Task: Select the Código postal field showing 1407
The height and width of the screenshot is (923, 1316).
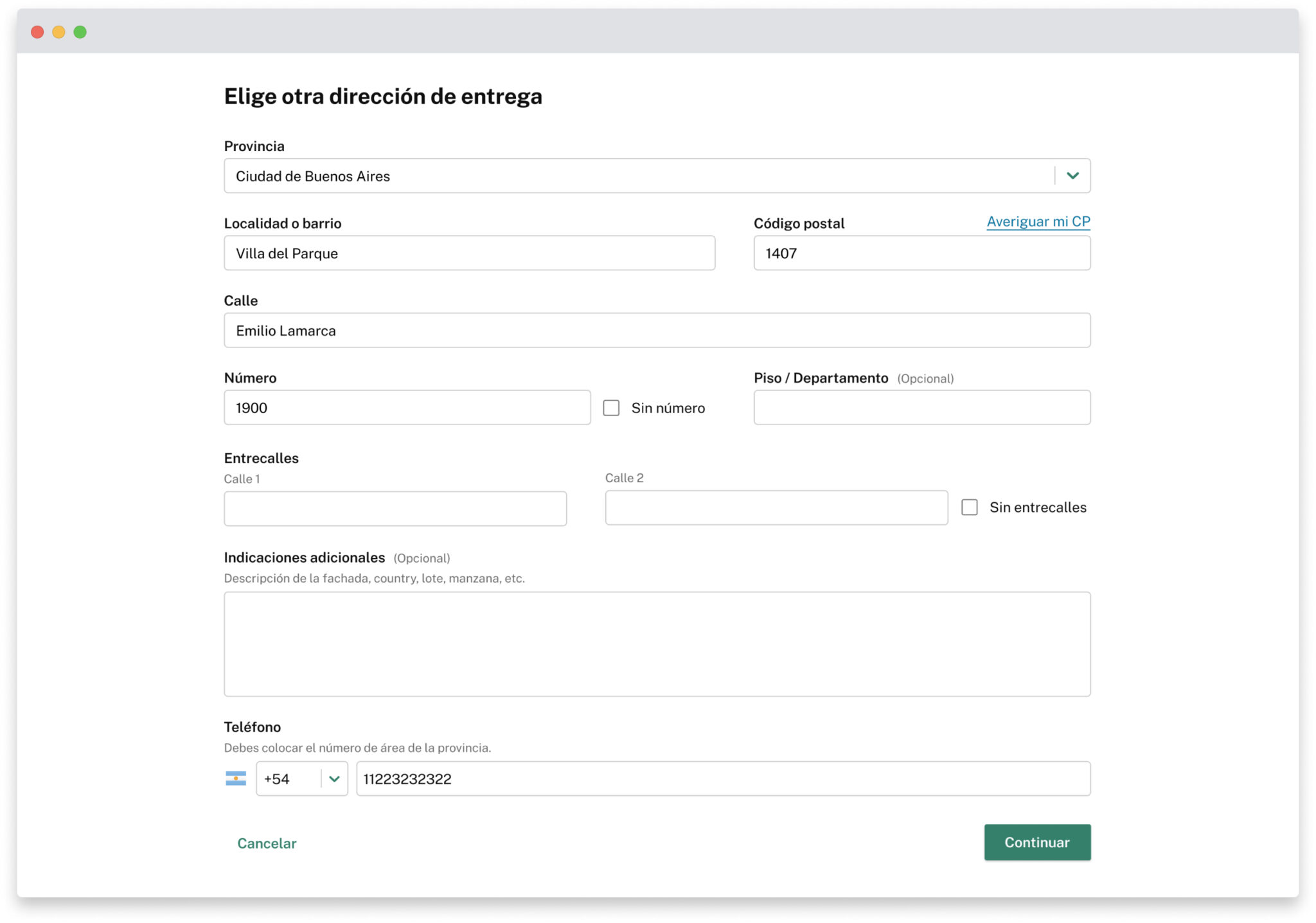Action: [x=921, y=252]
